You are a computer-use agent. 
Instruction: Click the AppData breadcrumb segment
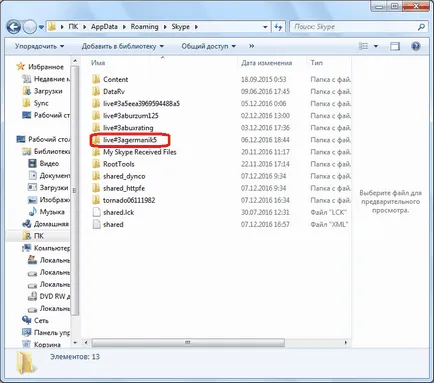[x=104, y=27]
